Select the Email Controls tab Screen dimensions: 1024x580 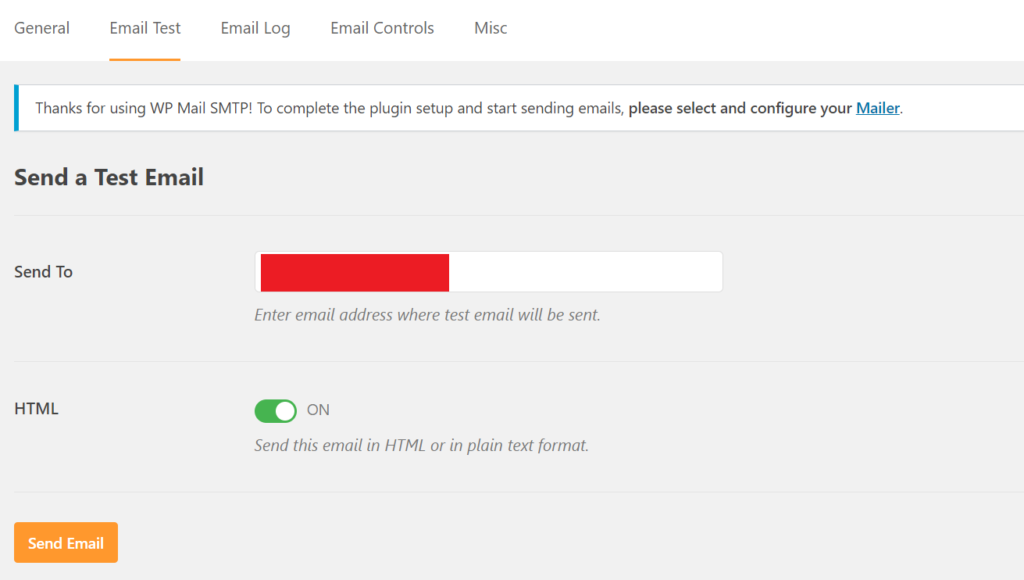[381, 28]
